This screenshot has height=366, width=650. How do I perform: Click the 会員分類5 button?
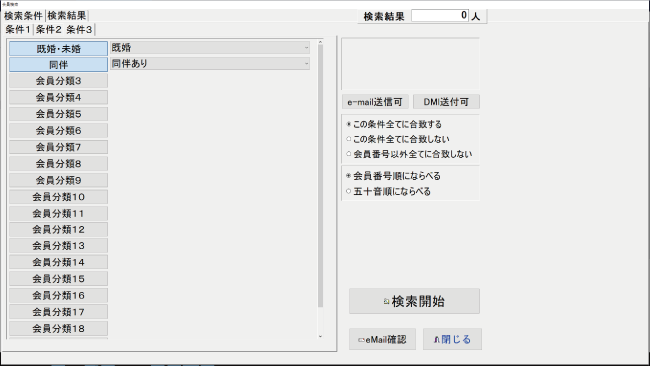click(x=58, y=114)
